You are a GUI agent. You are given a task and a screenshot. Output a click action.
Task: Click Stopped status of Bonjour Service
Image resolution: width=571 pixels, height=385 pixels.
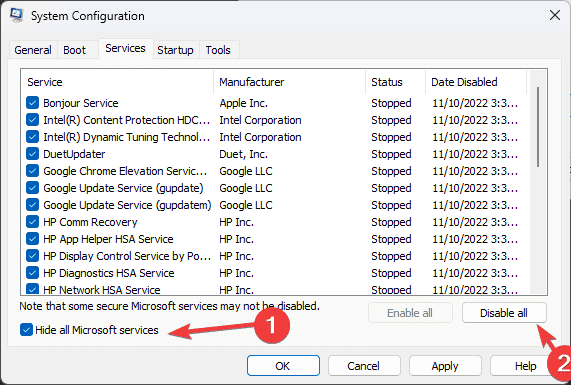click(391, 103)
